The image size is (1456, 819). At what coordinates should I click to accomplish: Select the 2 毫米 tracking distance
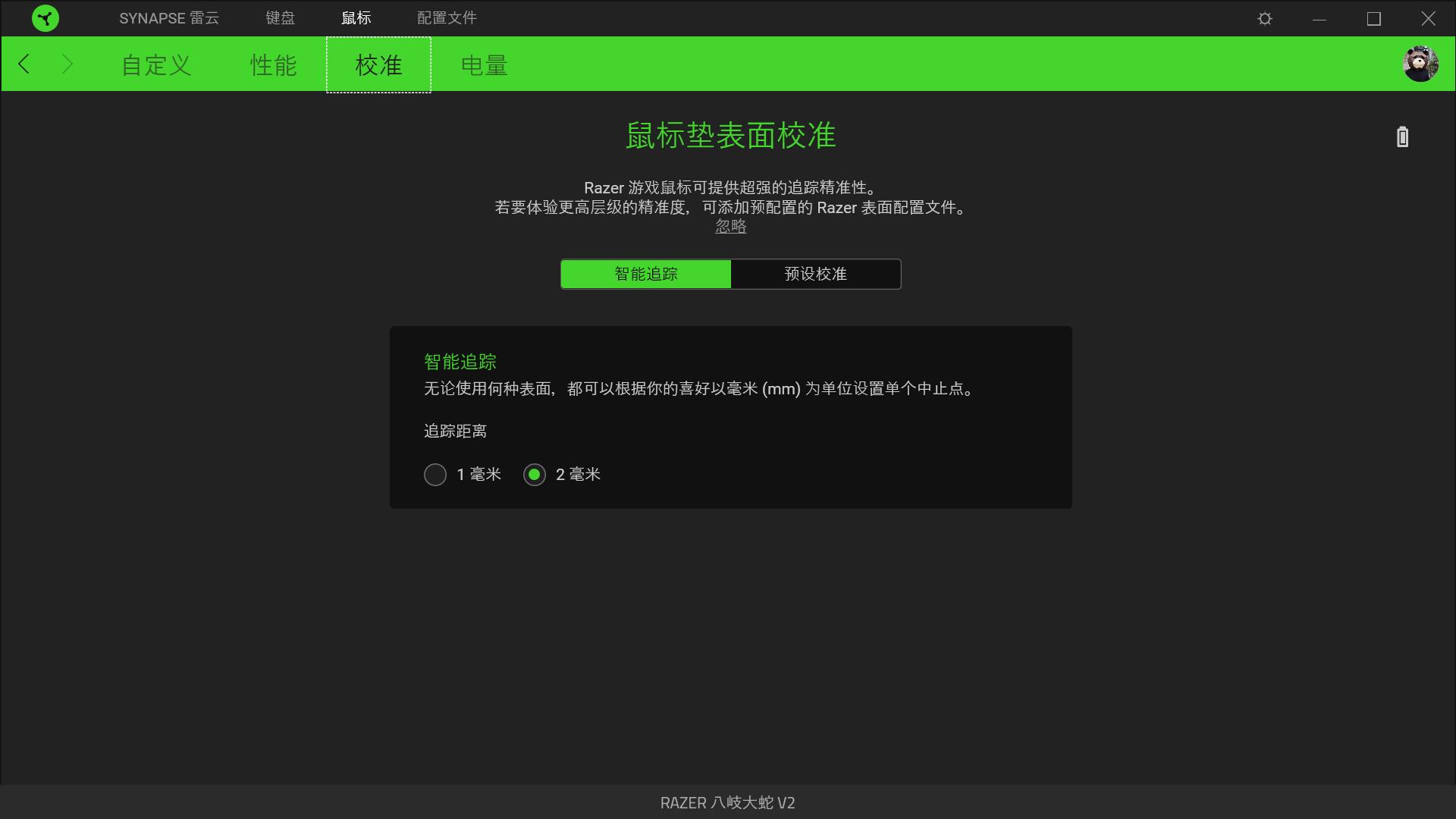pos(535,474)
